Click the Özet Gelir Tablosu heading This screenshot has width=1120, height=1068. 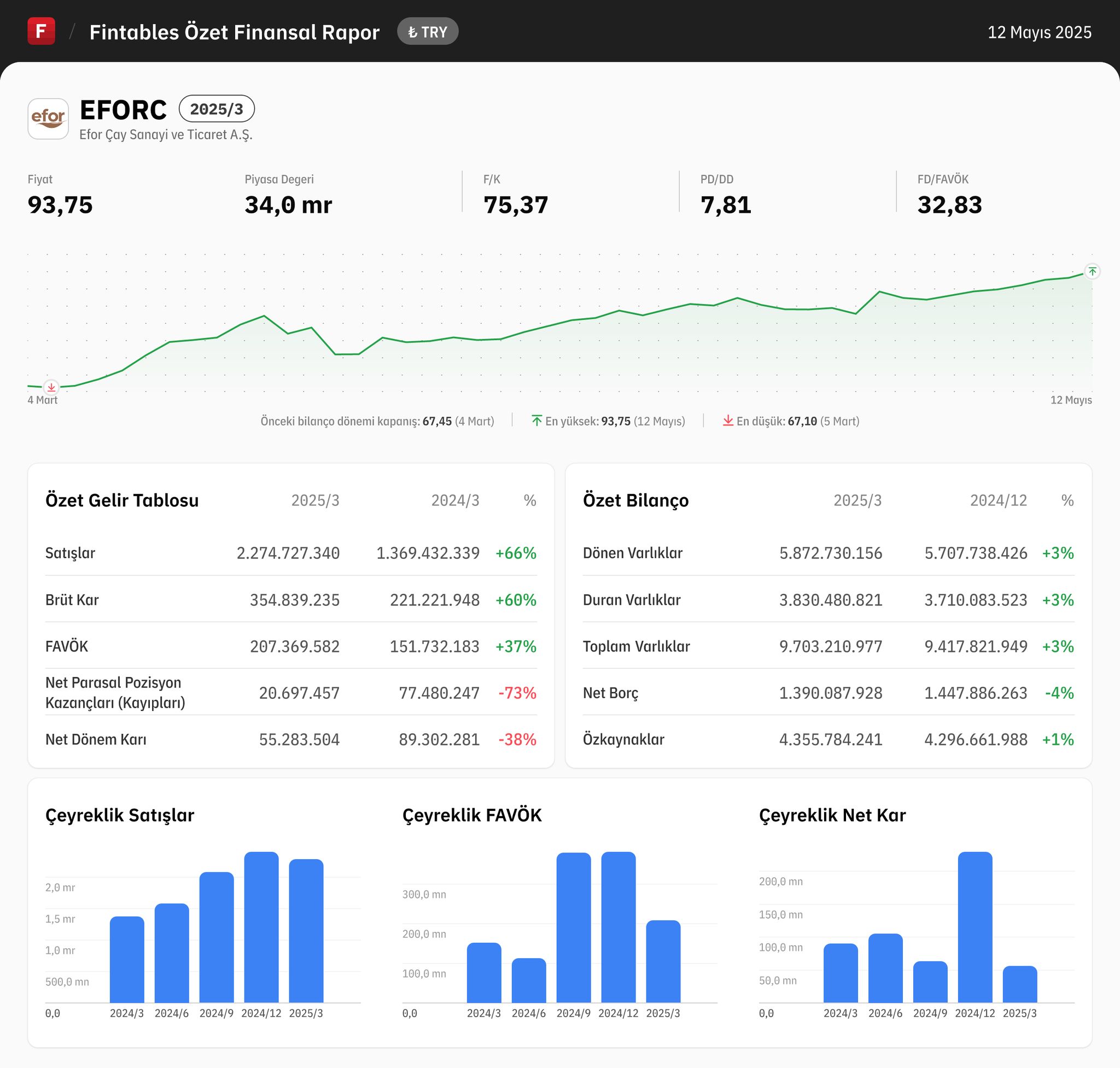coord(122,500)
